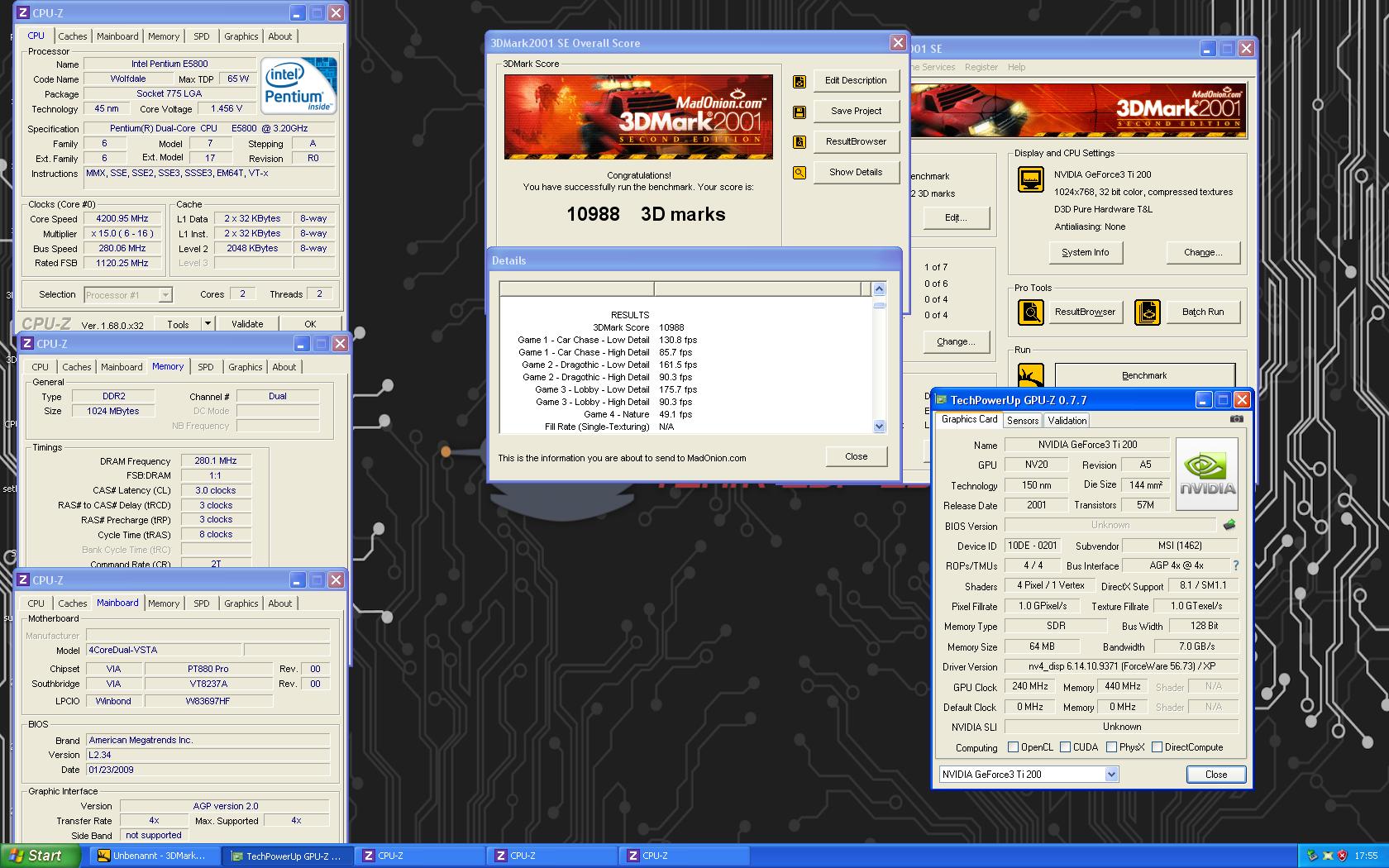
Task: Click the security shield tray icon
Action: [1342, 856]
